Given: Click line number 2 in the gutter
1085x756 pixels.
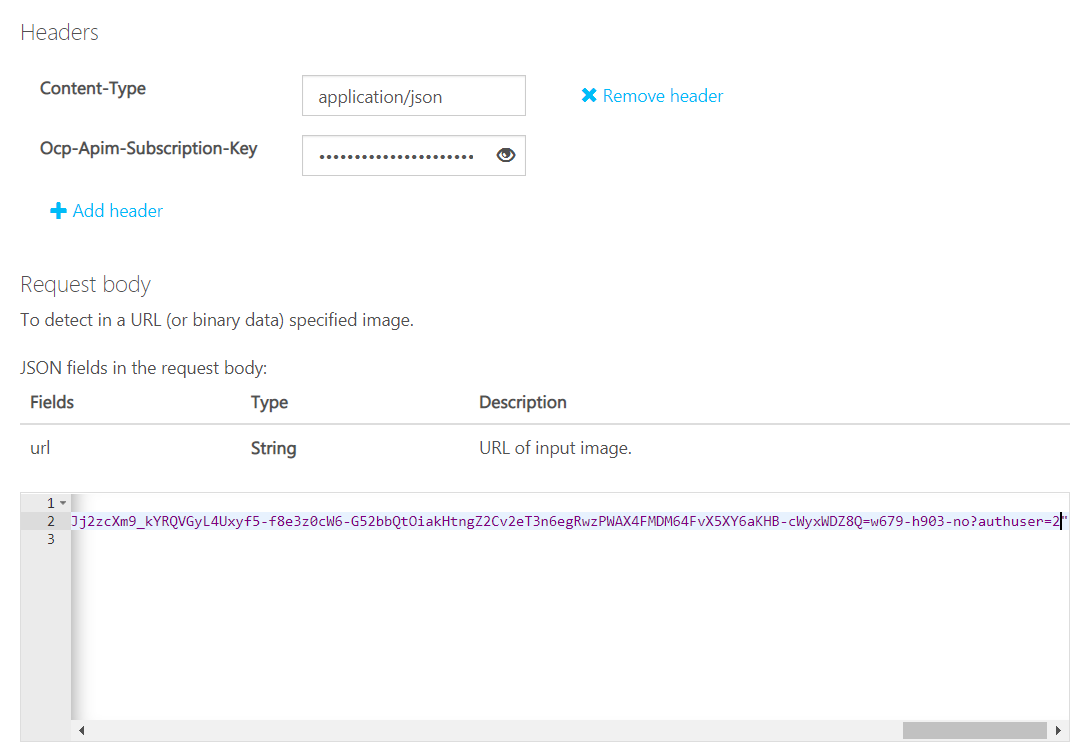Looking at the screenshot, I should pos(51,522).
